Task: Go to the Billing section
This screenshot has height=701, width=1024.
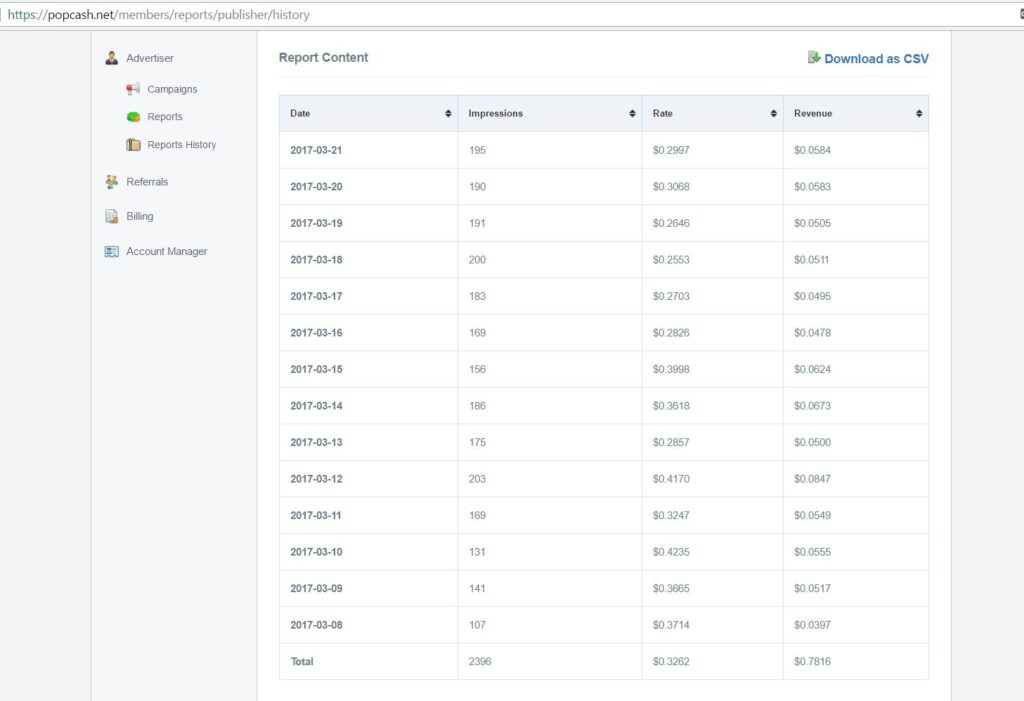Action: click(140, 216)
